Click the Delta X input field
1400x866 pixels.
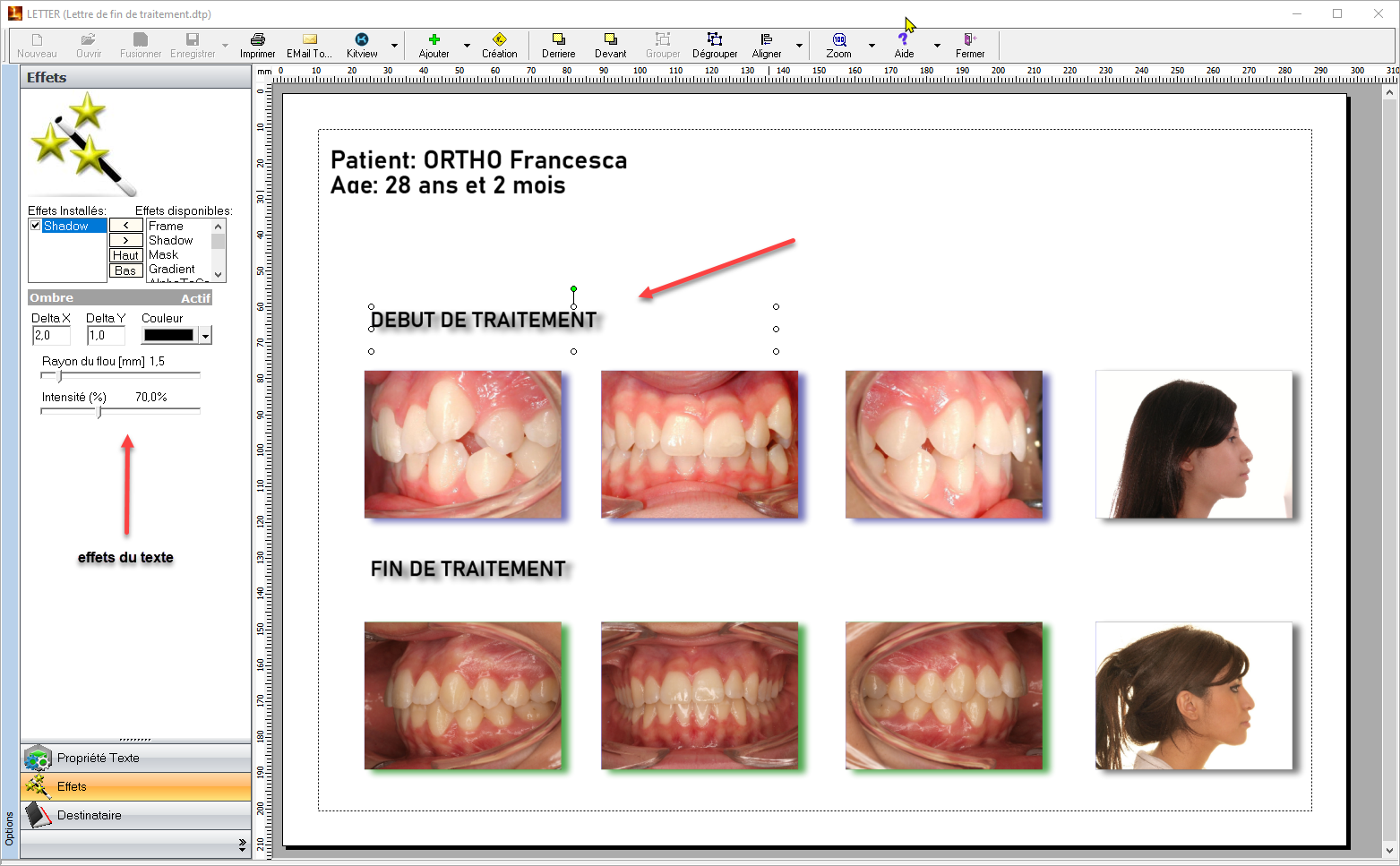[x=51, y=336]
